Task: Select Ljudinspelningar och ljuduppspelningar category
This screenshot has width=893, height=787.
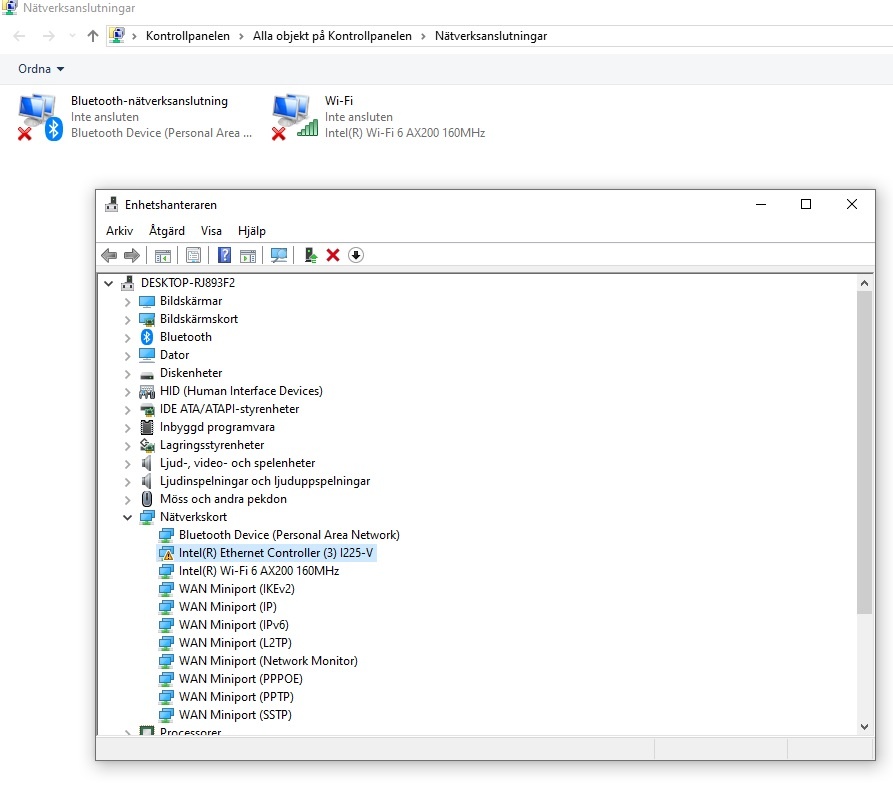Action: coord(265,481)
